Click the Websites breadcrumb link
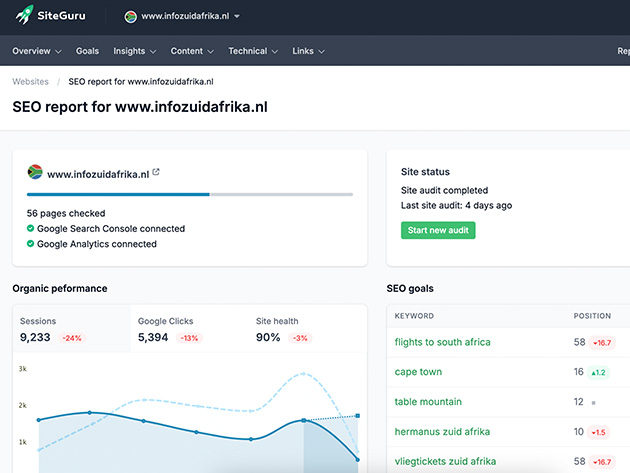This screenshot has height=473, width=630. 30,82
